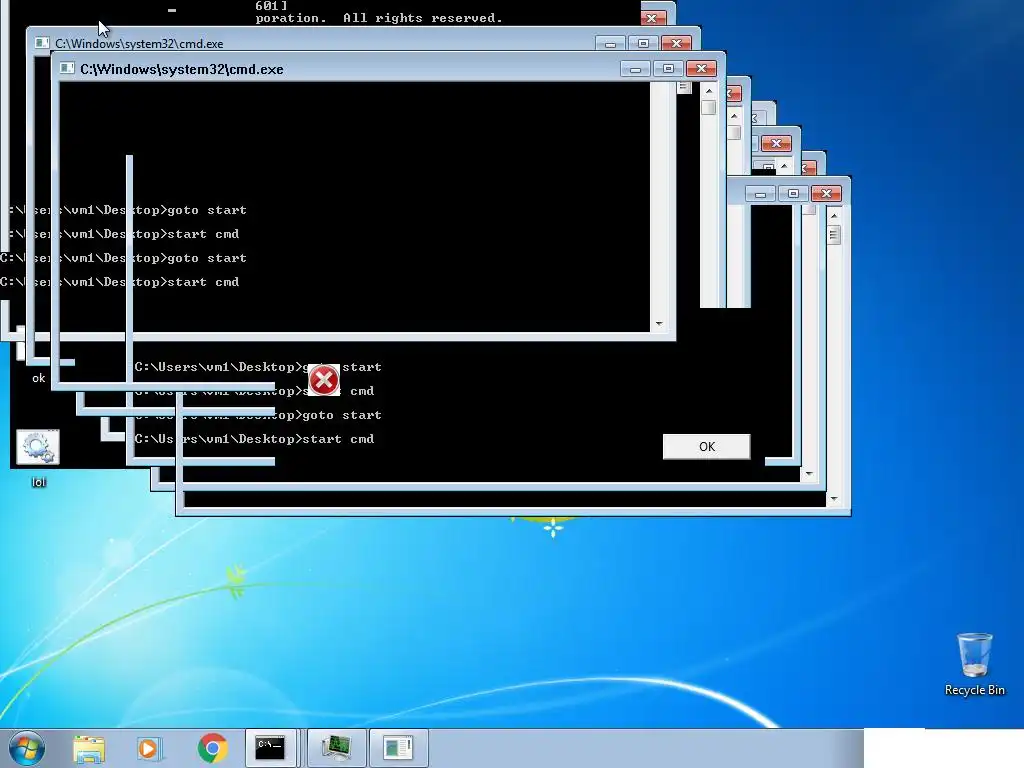Click the OK button in error dialog
1024x768 pixels.
pos(707,447)
